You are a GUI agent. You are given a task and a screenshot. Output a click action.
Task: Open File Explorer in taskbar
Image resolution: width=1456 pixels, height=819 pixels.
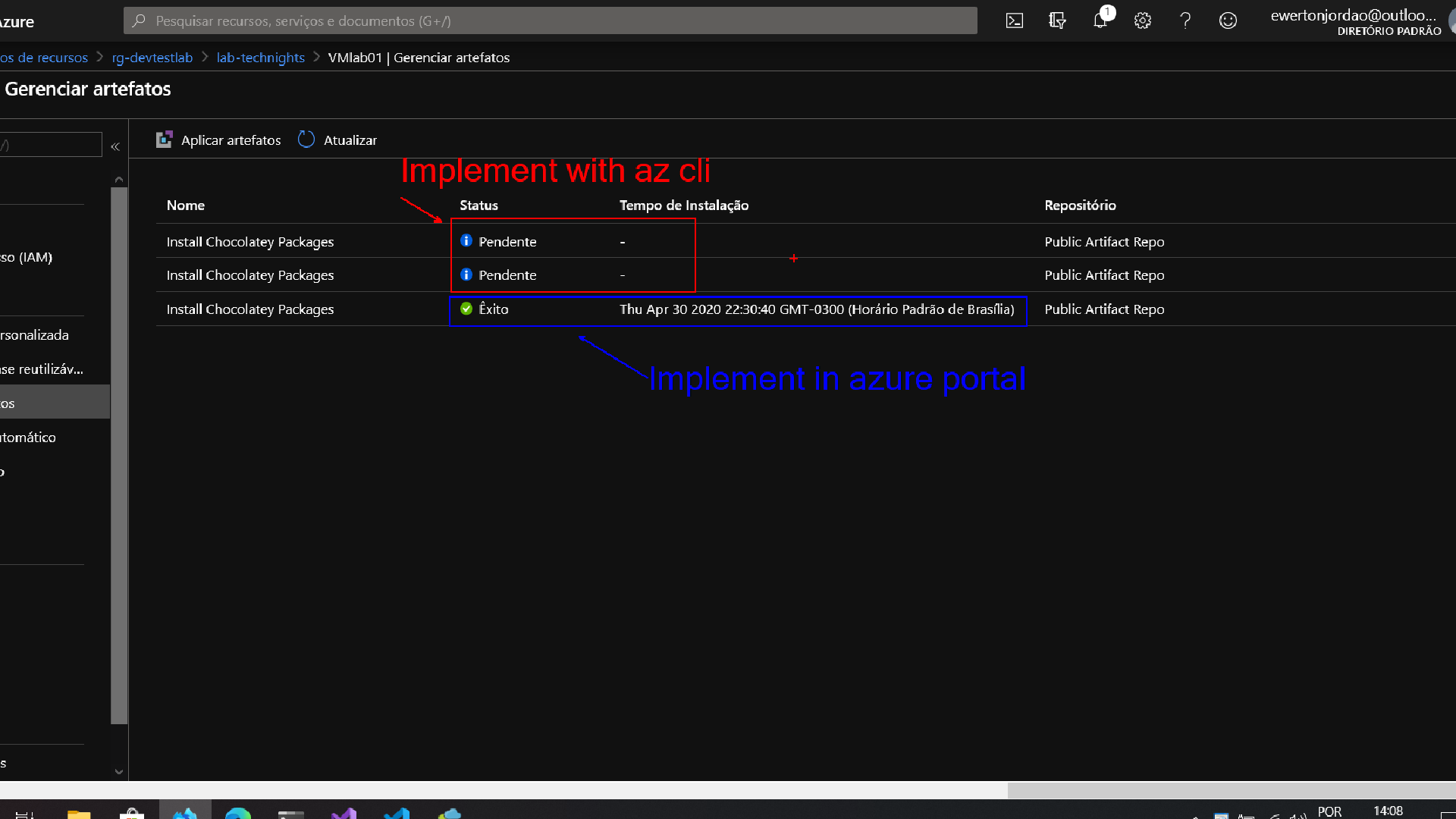pos(79,814)
